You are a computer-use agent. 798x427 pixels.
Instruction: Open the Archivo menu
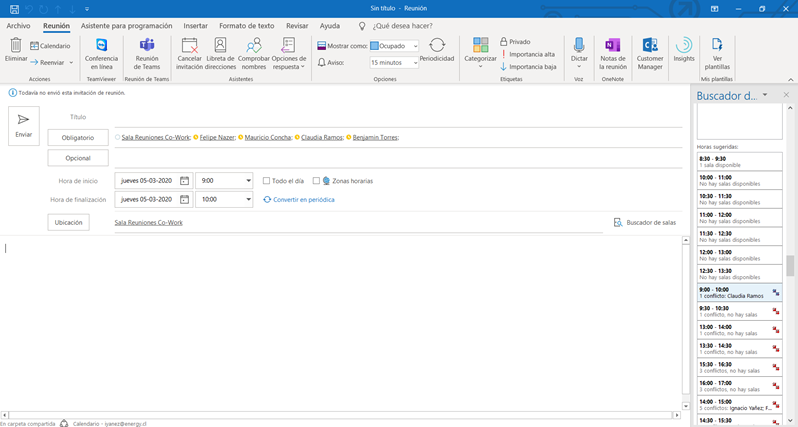coord(18,26)
